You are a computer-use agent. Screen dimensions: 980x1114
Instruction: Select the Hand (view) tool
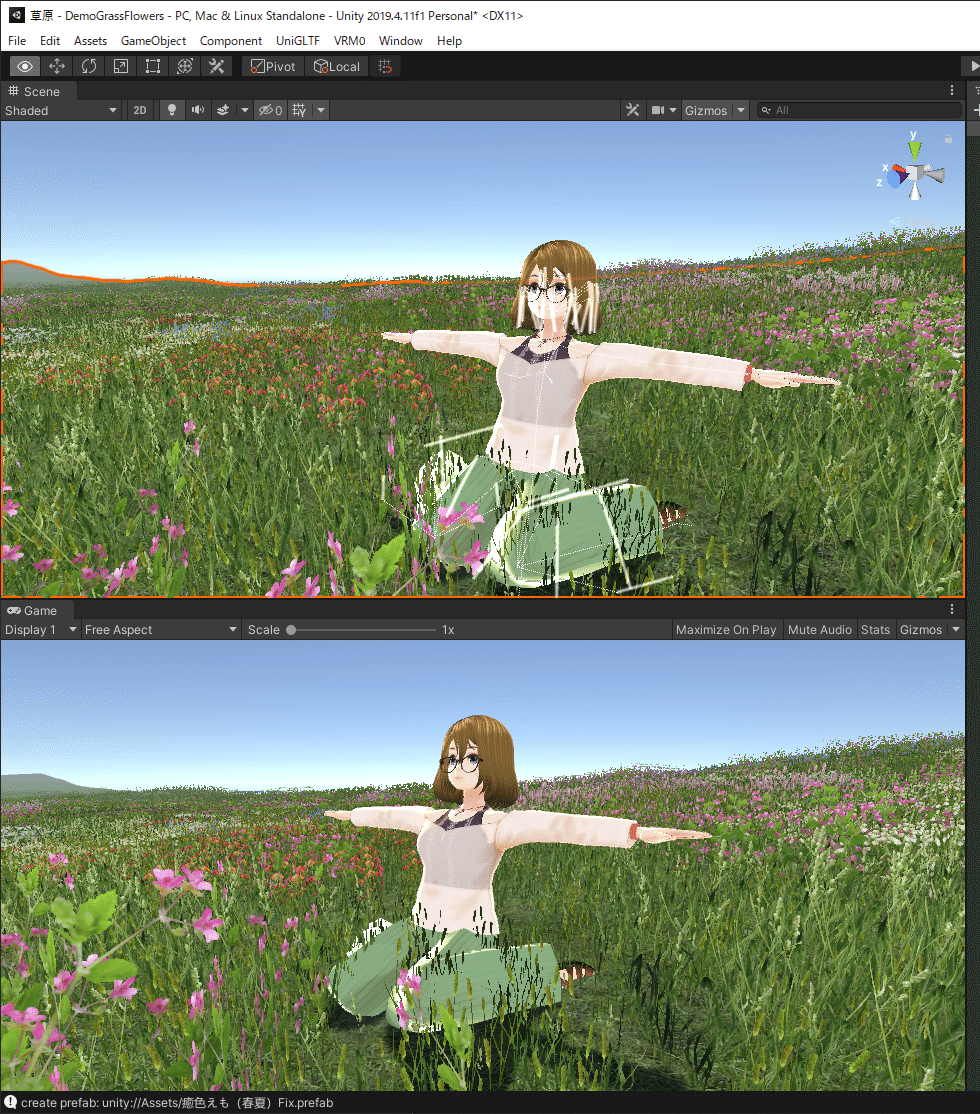click(x=25, y=66)
